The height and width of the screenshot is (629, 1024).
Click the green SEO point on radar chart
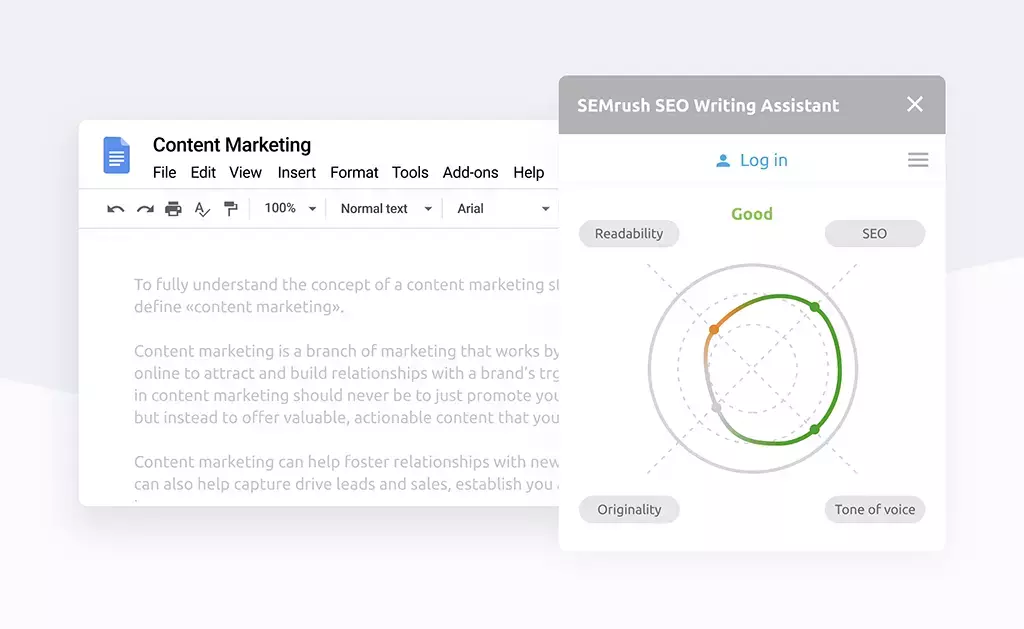click(814, 306)
